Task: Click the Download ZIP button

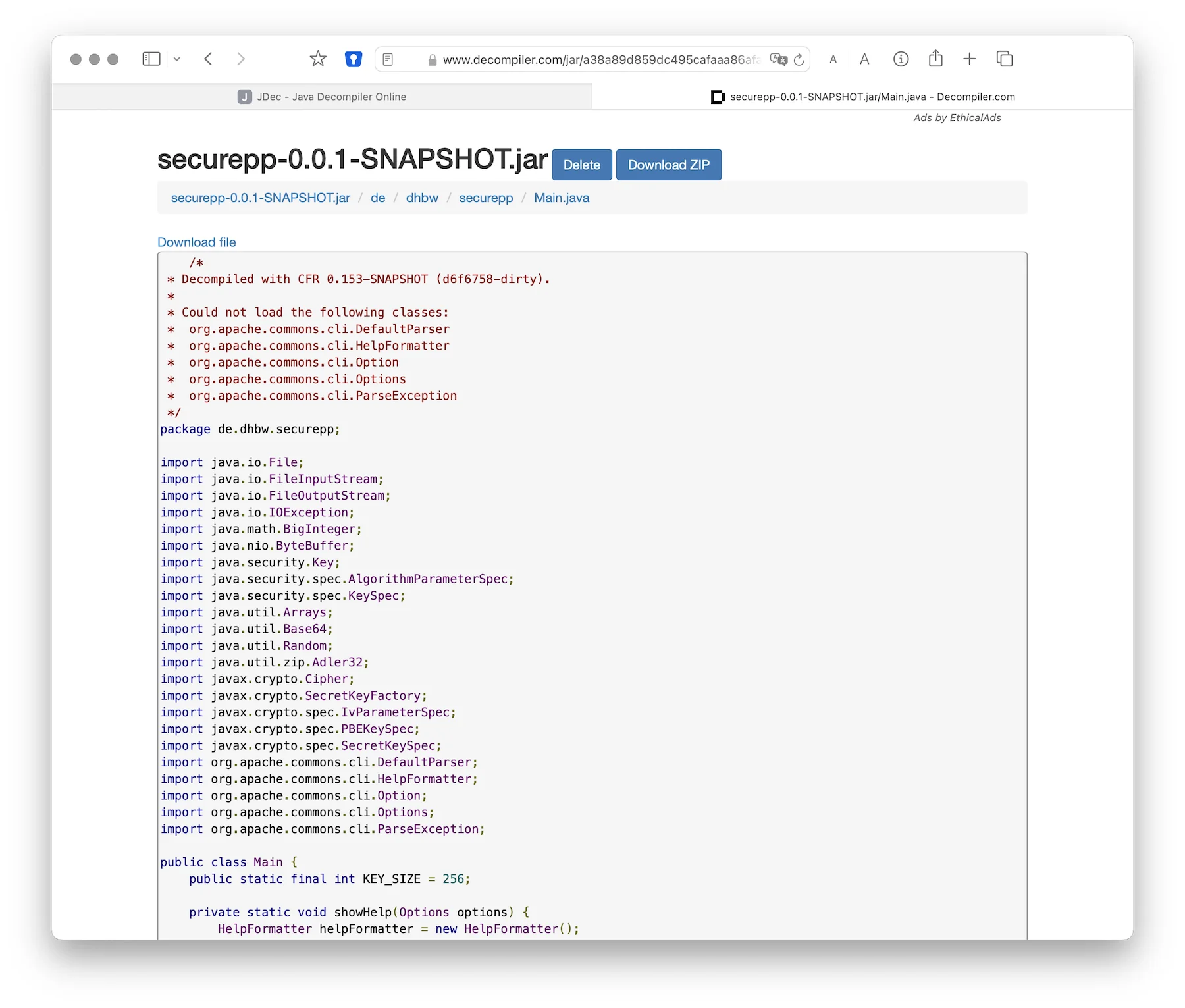Action: [668, 165]
